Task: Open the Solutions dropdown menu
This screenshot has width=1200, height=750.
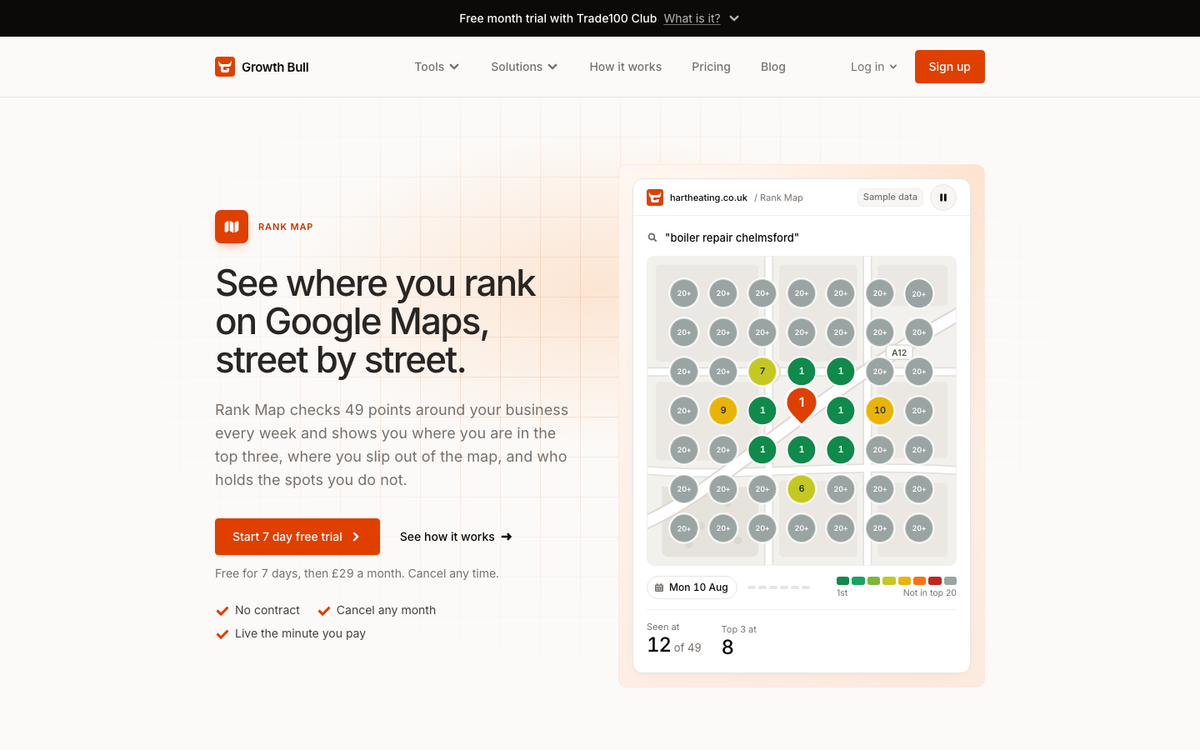Action: pyautogui.click(x=524, y=67)
